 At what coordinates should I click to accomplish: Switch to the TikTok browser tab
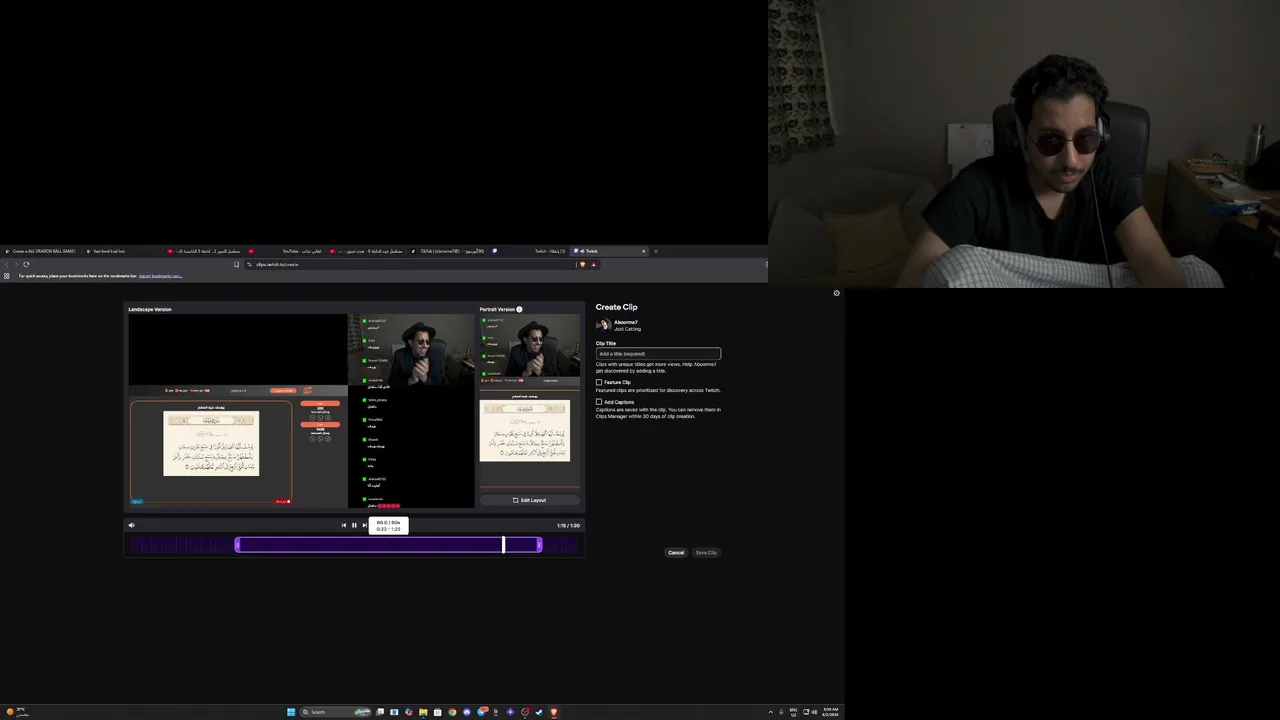tap(450, 251)
